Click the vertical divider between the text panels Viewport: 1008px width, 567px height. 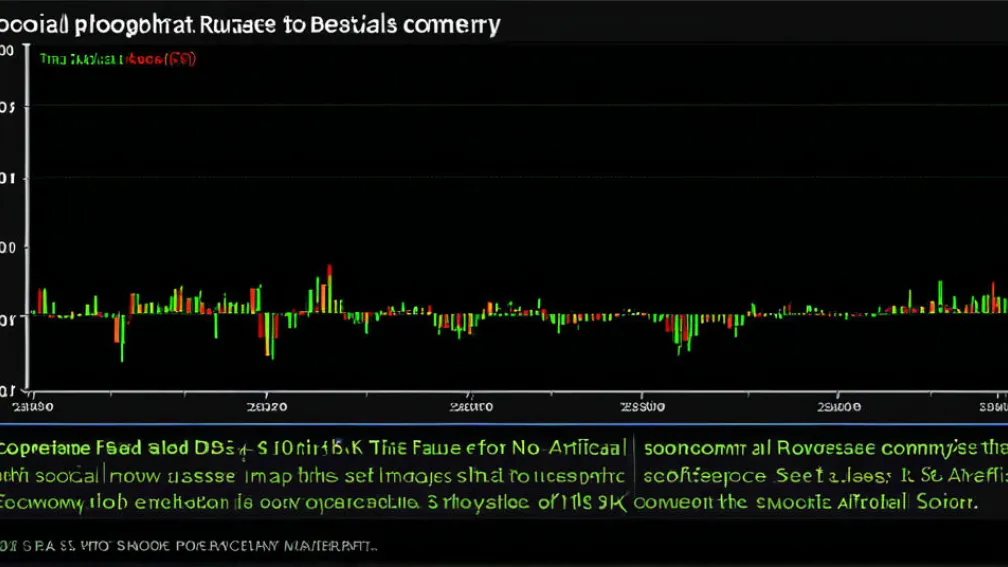tap(636, 474)
